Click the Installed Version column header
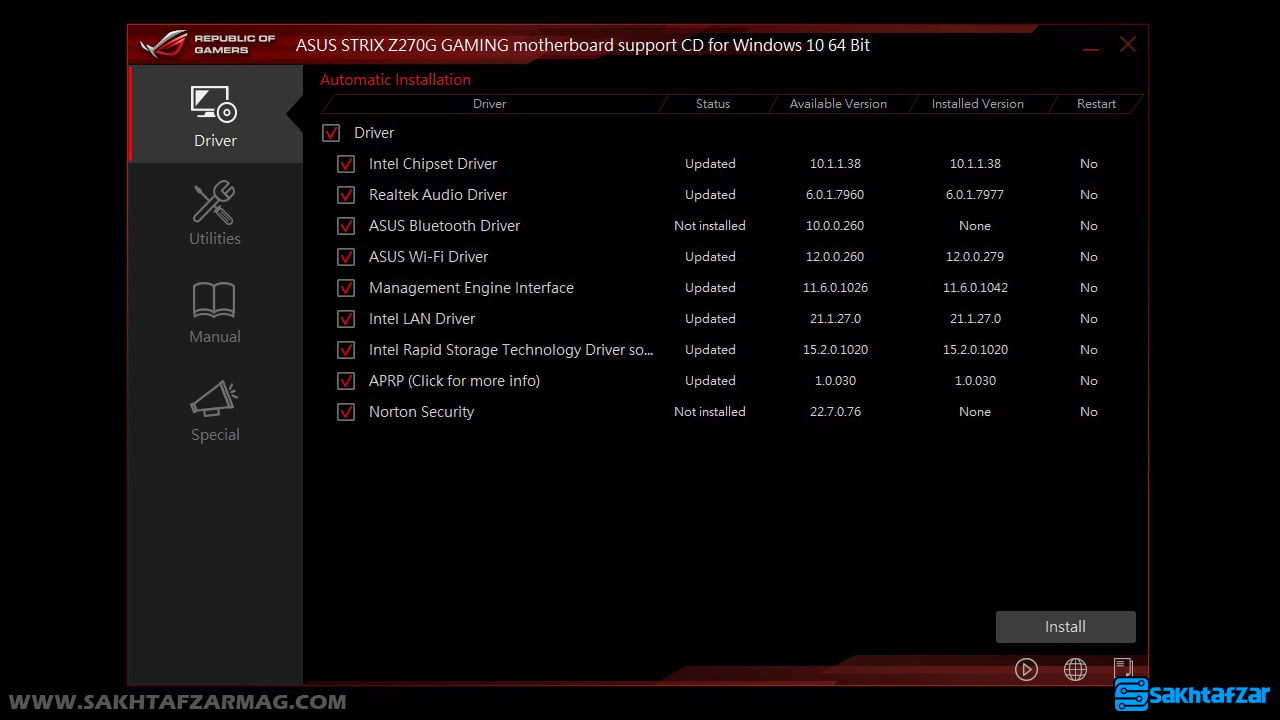The width and height of the screenshot is (1280, 720). pos(977,104)
